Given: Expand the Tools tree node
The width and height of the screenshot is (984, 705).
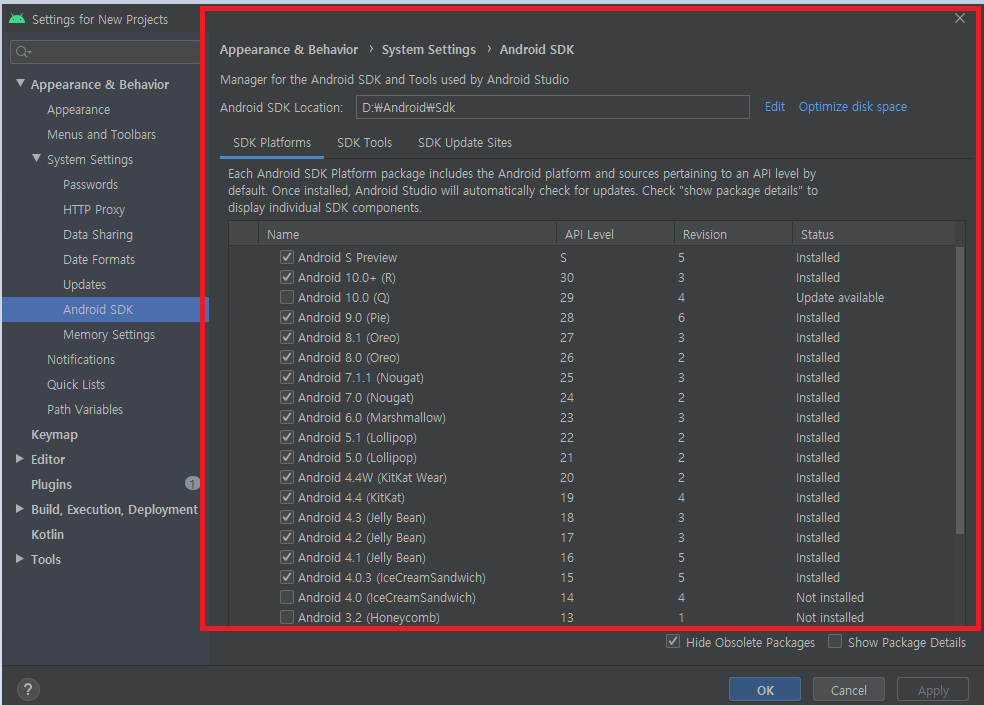Looking at the screenshot, I should 19,559.
